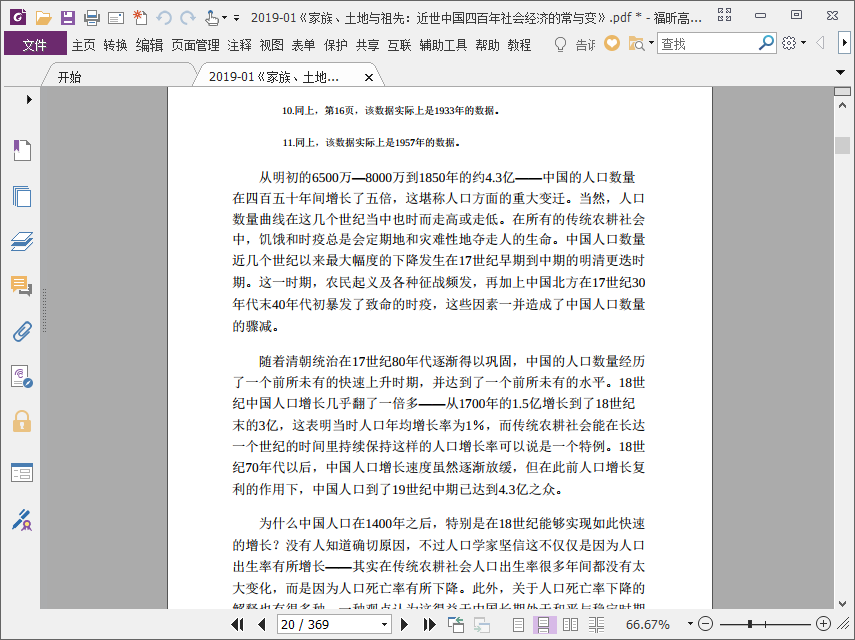Screen dimensions: 855x640
Task: Click the lightbulb tell-me icon
Action: pos(560,44)
